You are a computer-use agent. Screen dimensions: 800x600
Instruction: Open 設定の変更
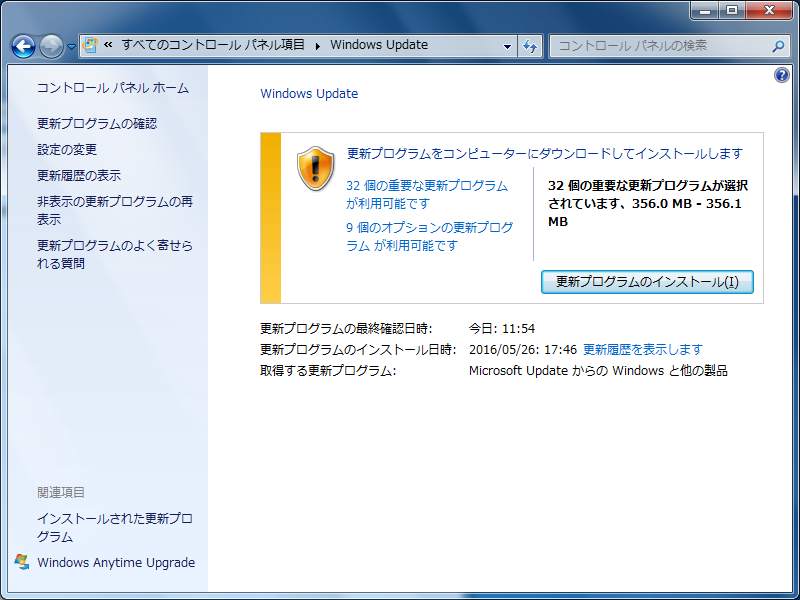(x=67, y=149)
